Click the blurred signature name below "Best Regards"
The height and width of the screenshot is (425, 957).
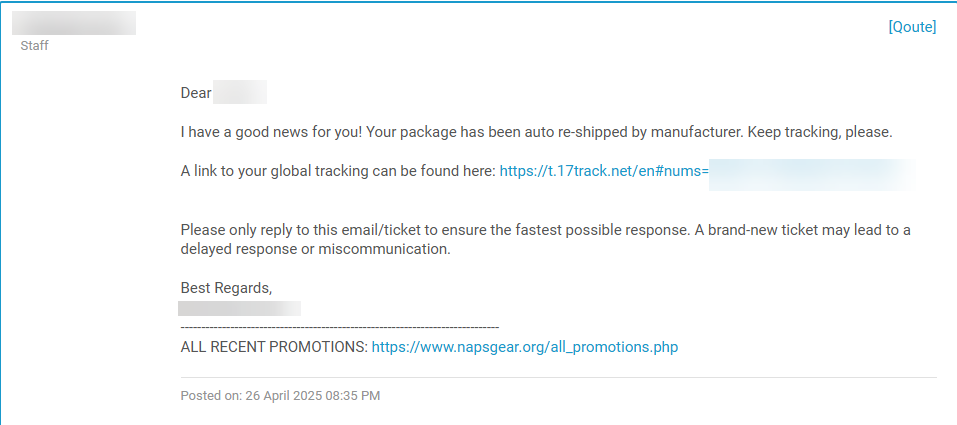click(239, 308)
